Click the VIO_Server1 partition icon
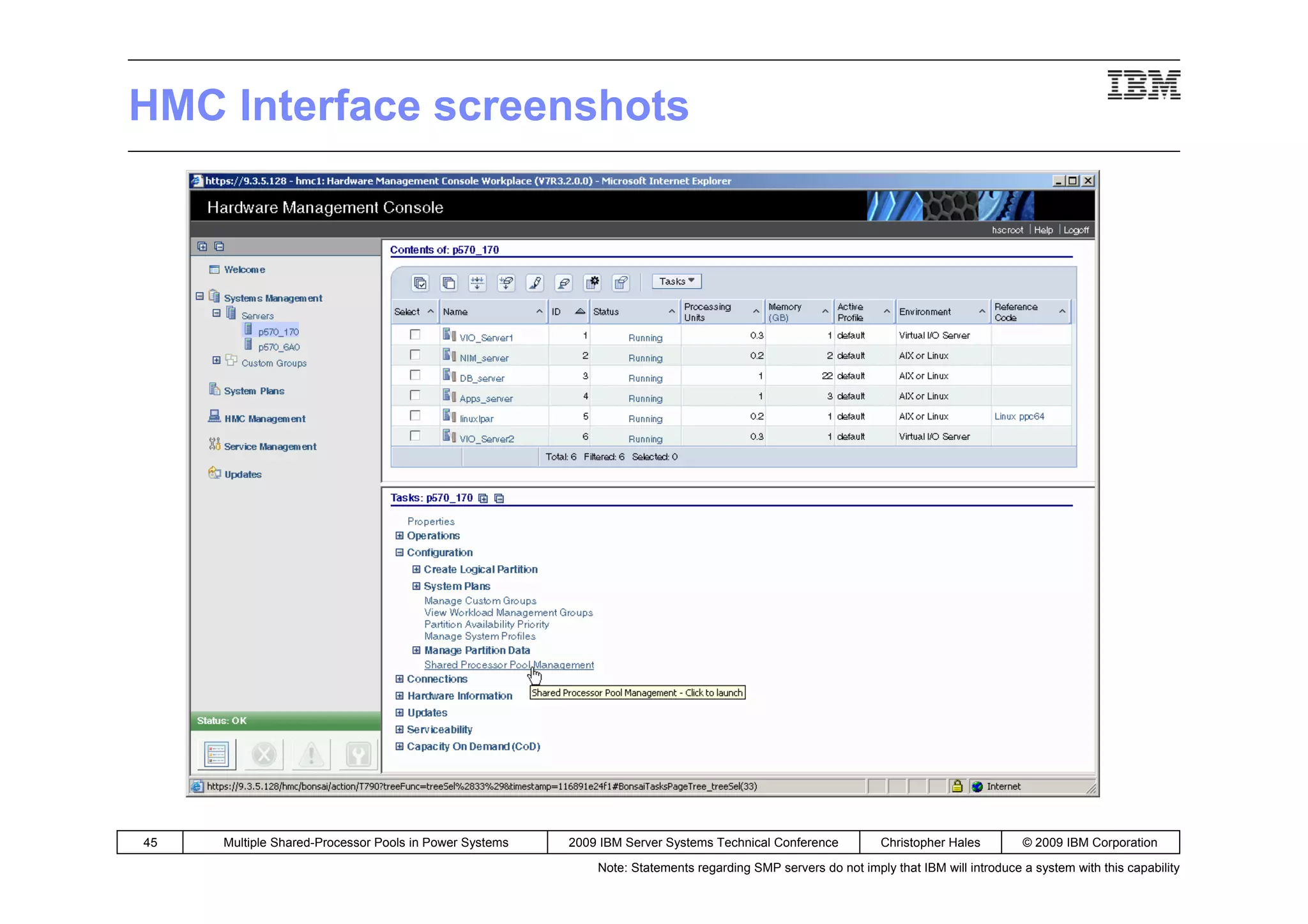The height and width of the screenshot is (924, 1308). click(x=450, y=335)
